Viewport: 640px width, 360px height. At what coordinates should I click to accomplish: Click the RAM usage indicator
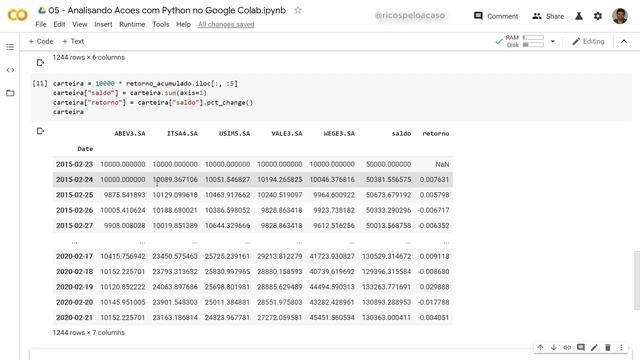(x=524, y=38)
